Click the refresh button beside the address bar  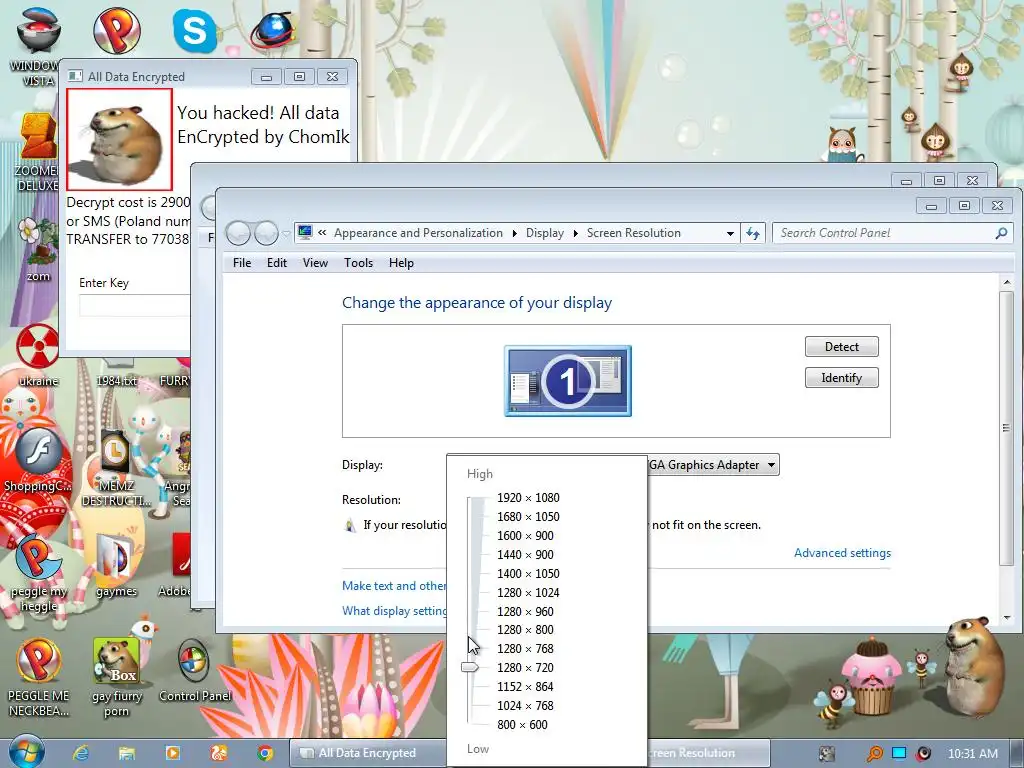(x=753, y=233)
